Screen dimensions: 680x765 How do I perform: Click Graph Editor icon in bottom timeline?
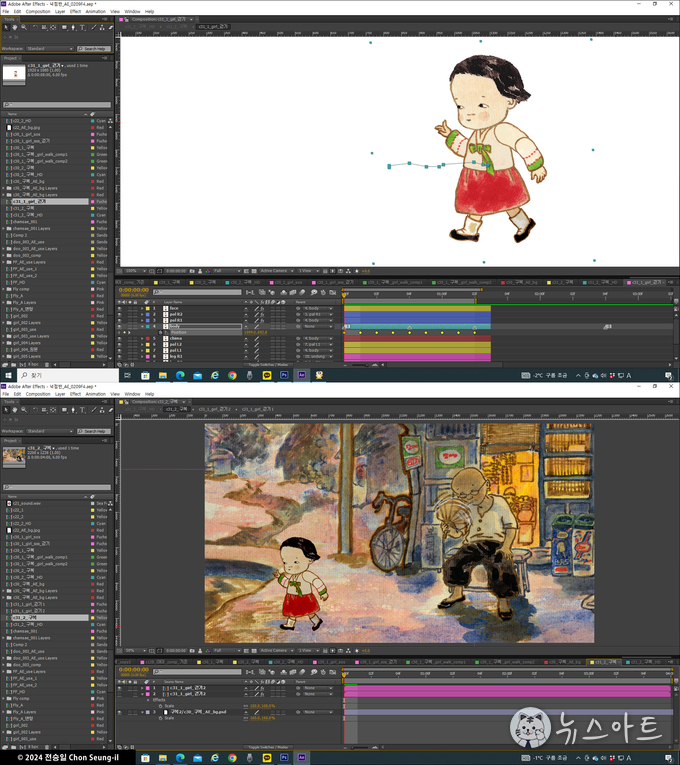333,672
